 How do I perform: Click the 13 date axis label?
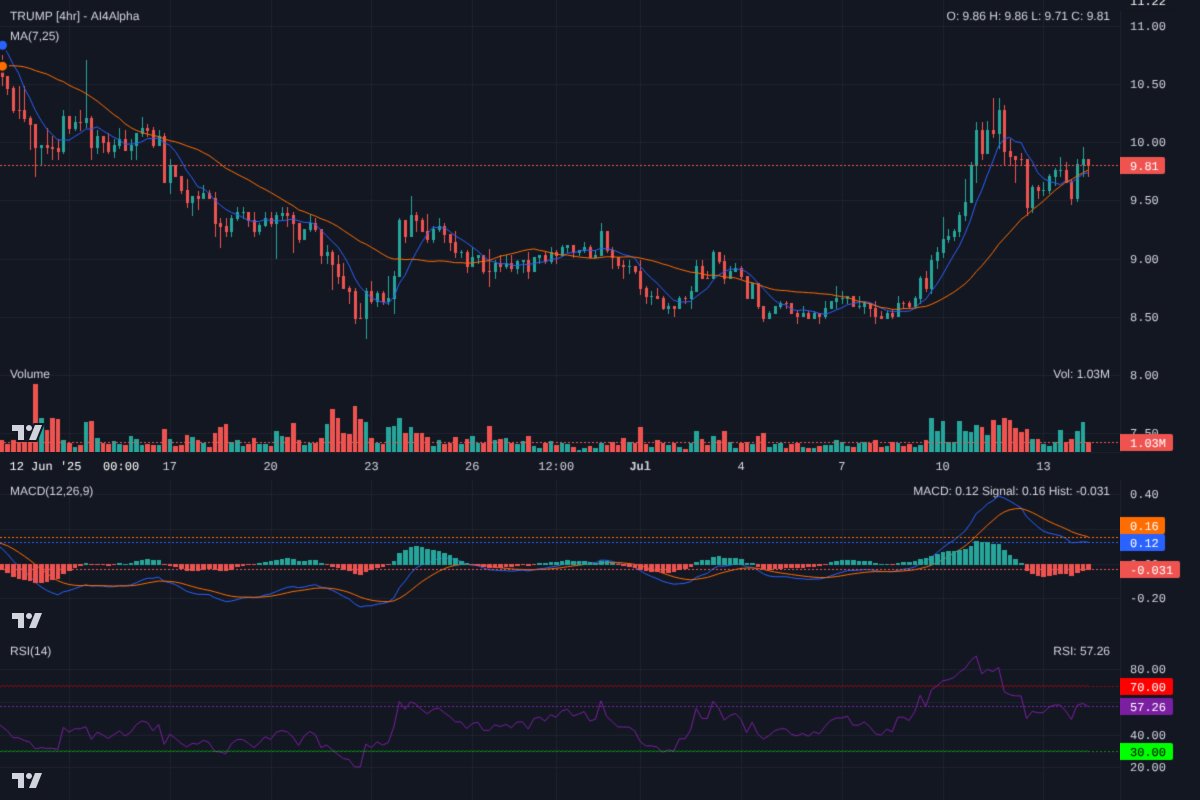[x=1044, y=466]
